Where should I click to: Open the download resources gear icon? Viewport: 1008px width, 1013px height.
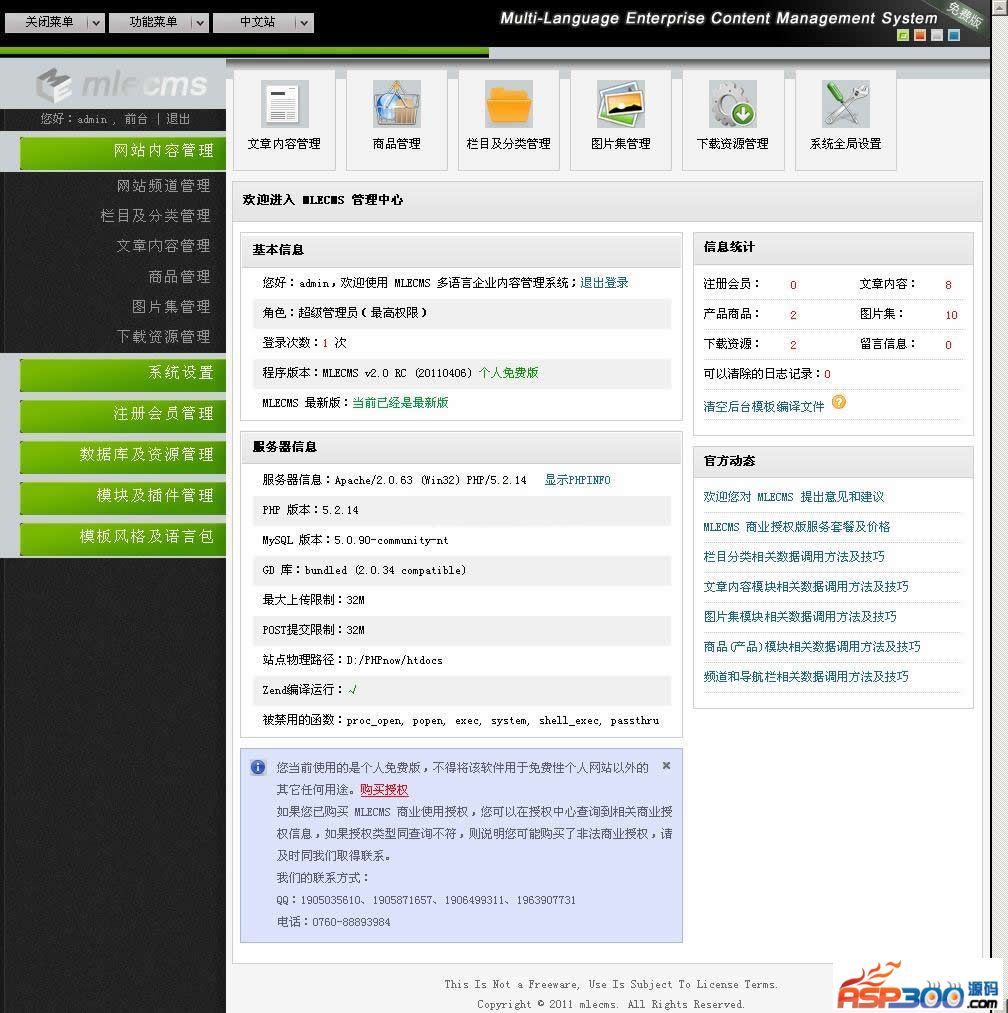tap(733, 105)
